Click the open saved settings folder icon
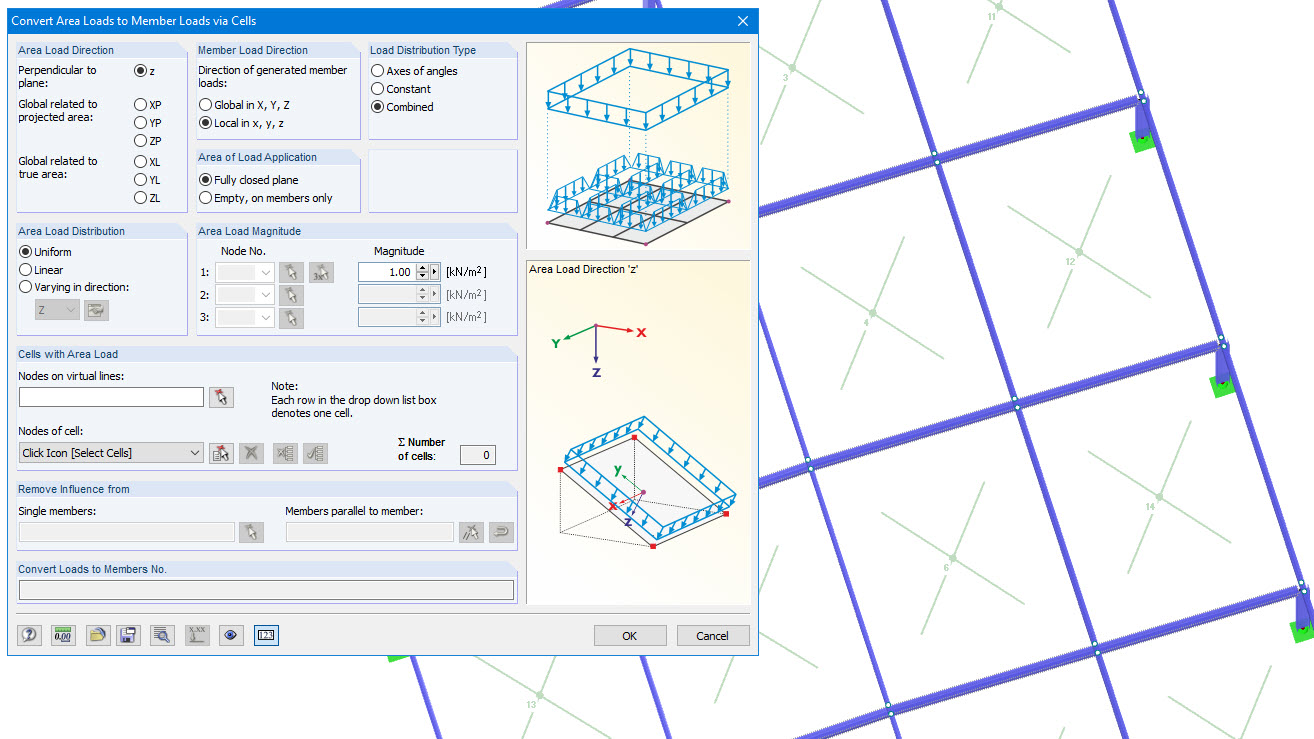Screen dimensions: 1314x739 click(96, 634)
